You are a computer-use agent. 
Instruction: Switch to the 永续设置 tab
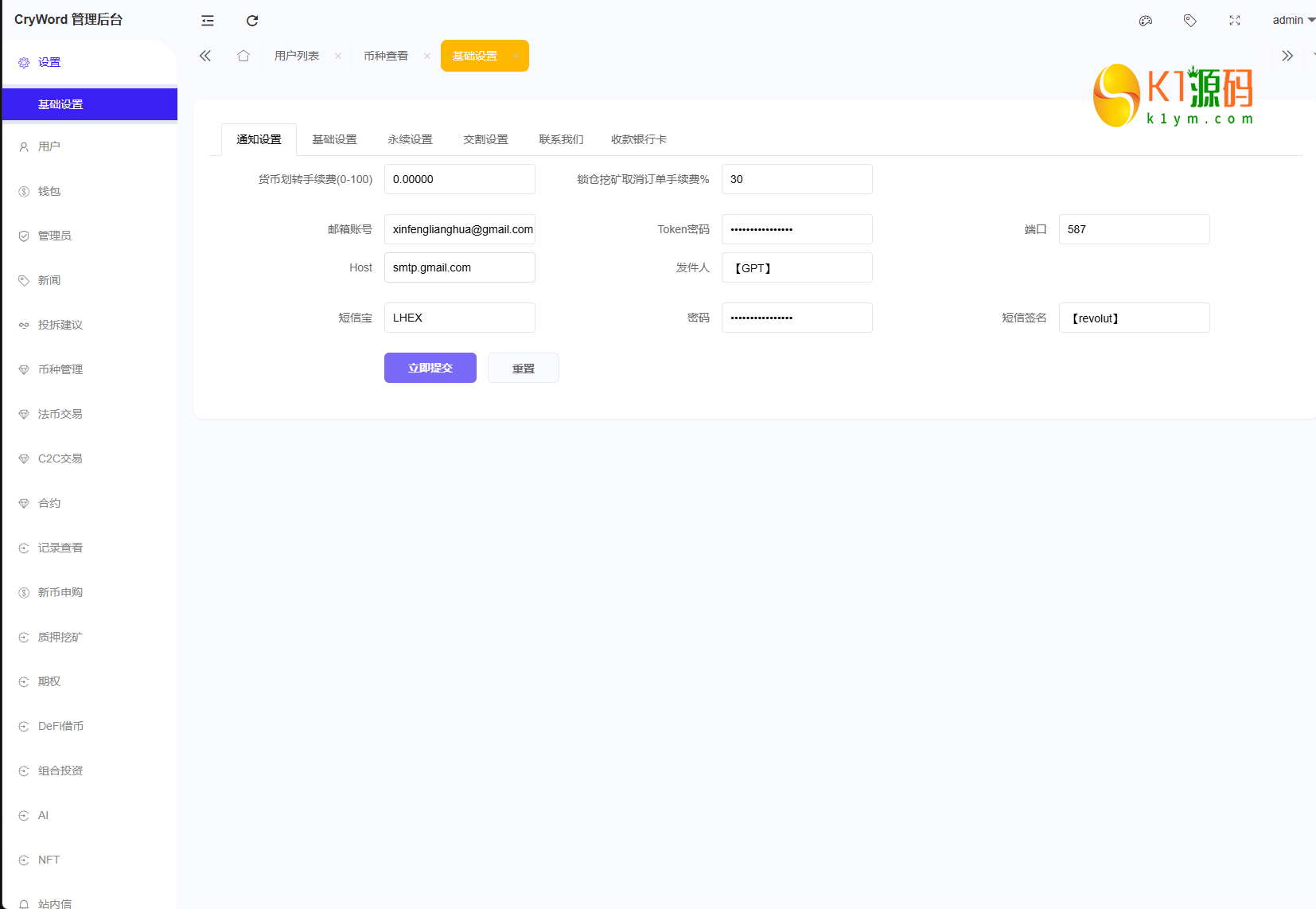point(410,139)
